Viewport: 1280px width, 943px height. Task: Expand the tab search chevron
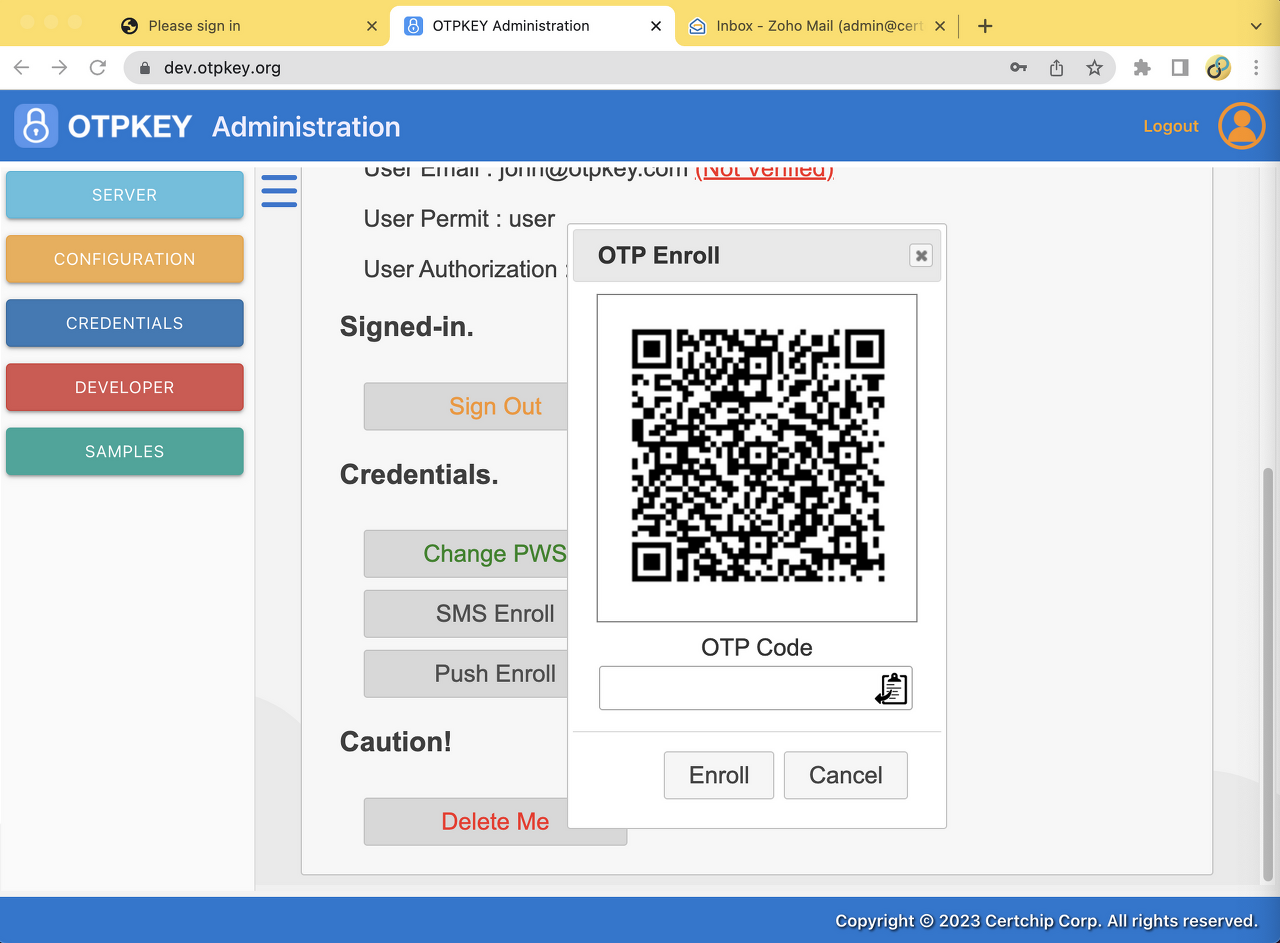pos(1256,26)
